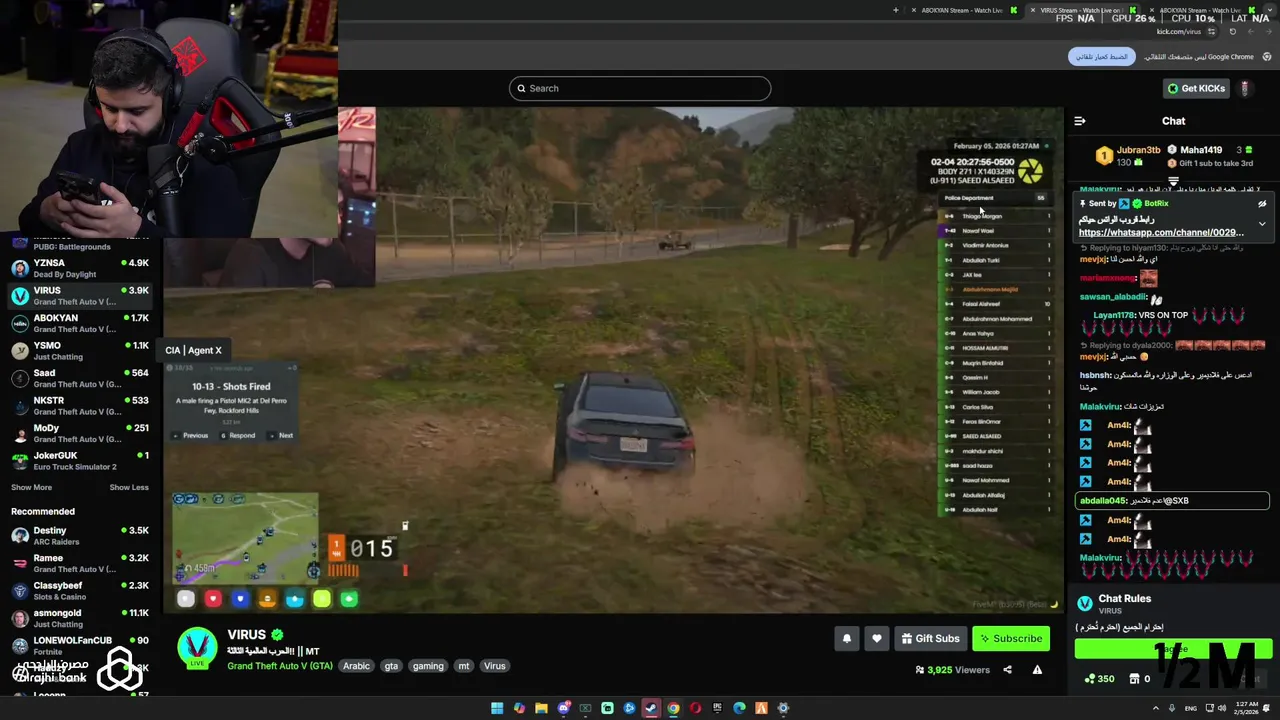
Task: Open the Opera browser taskbar icon
Action: [x=695, y=708]
